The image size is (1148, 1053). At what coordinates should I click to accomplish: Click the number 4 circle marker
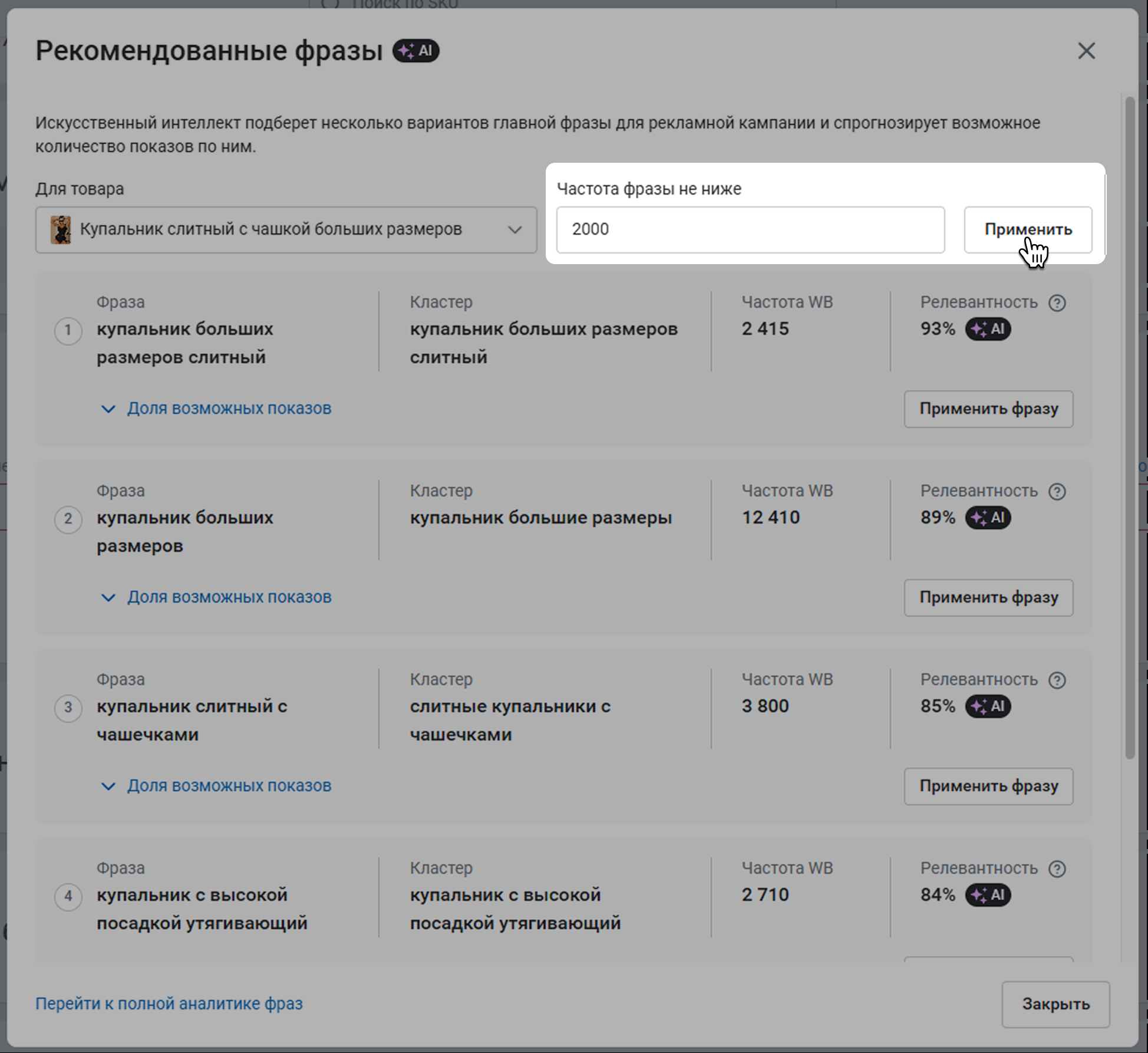[68, 896]
